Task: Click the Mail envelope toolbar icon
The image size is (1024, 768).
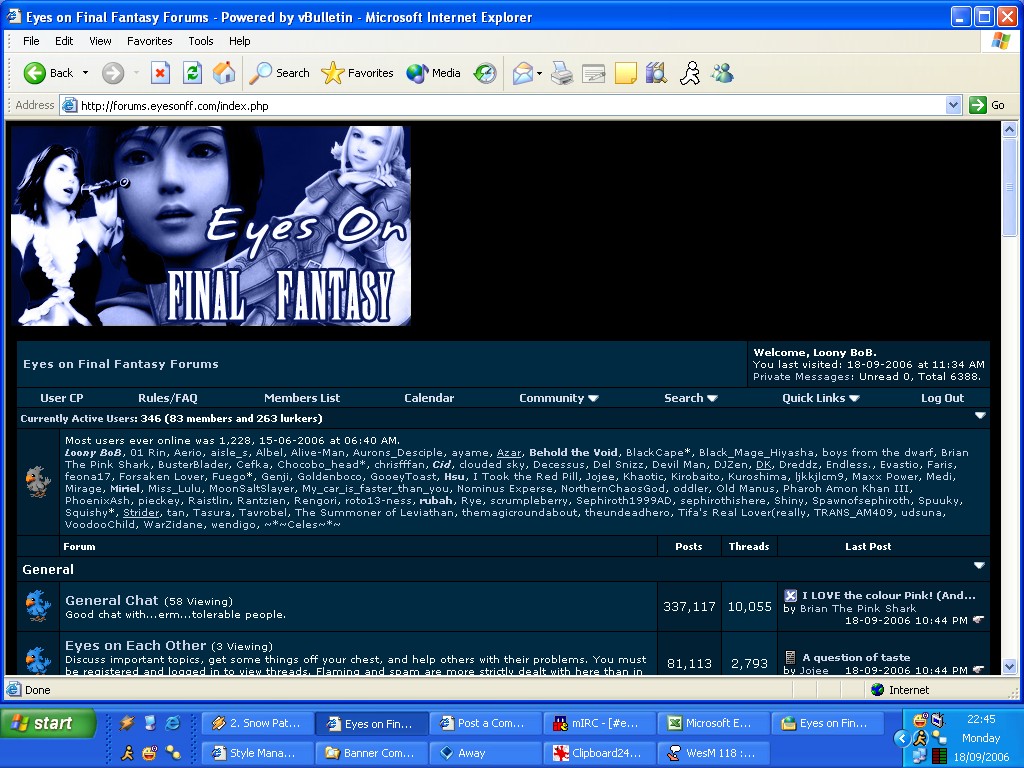Action: coord(522,73)
